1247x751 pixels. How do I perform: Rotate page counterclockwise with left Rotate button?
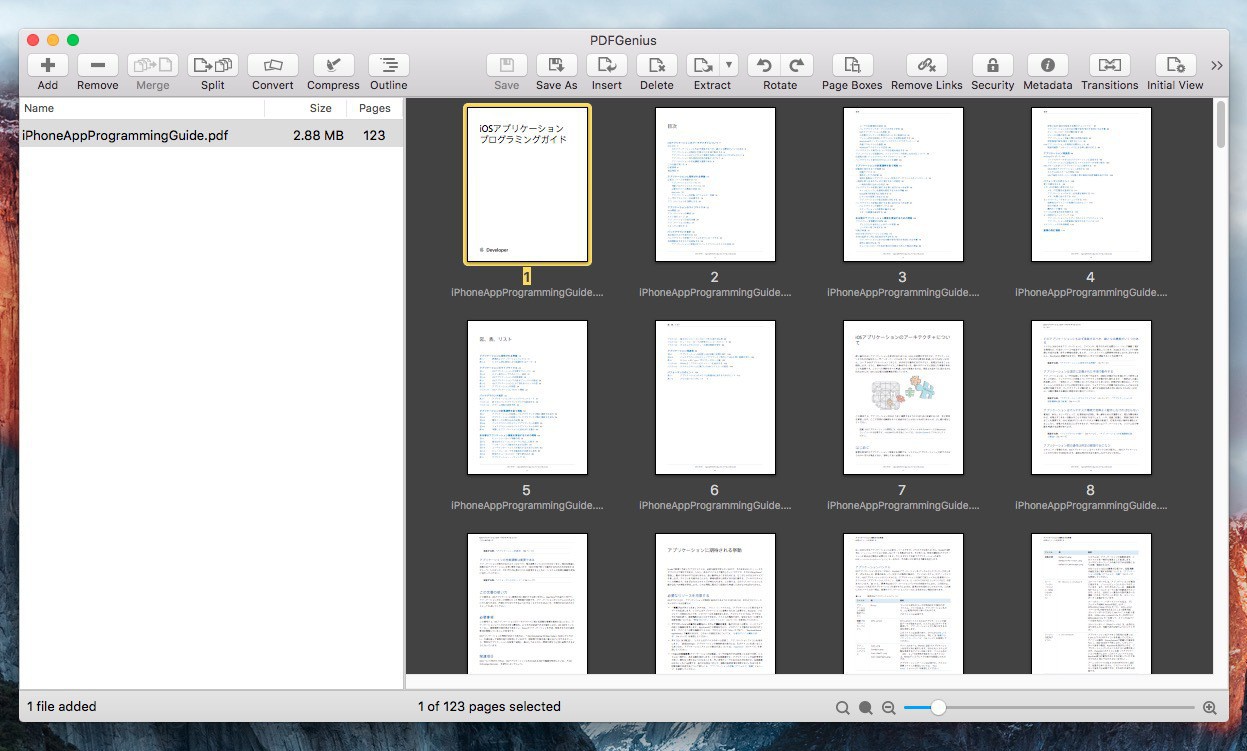pyautogui.click(x=764, y=65)
